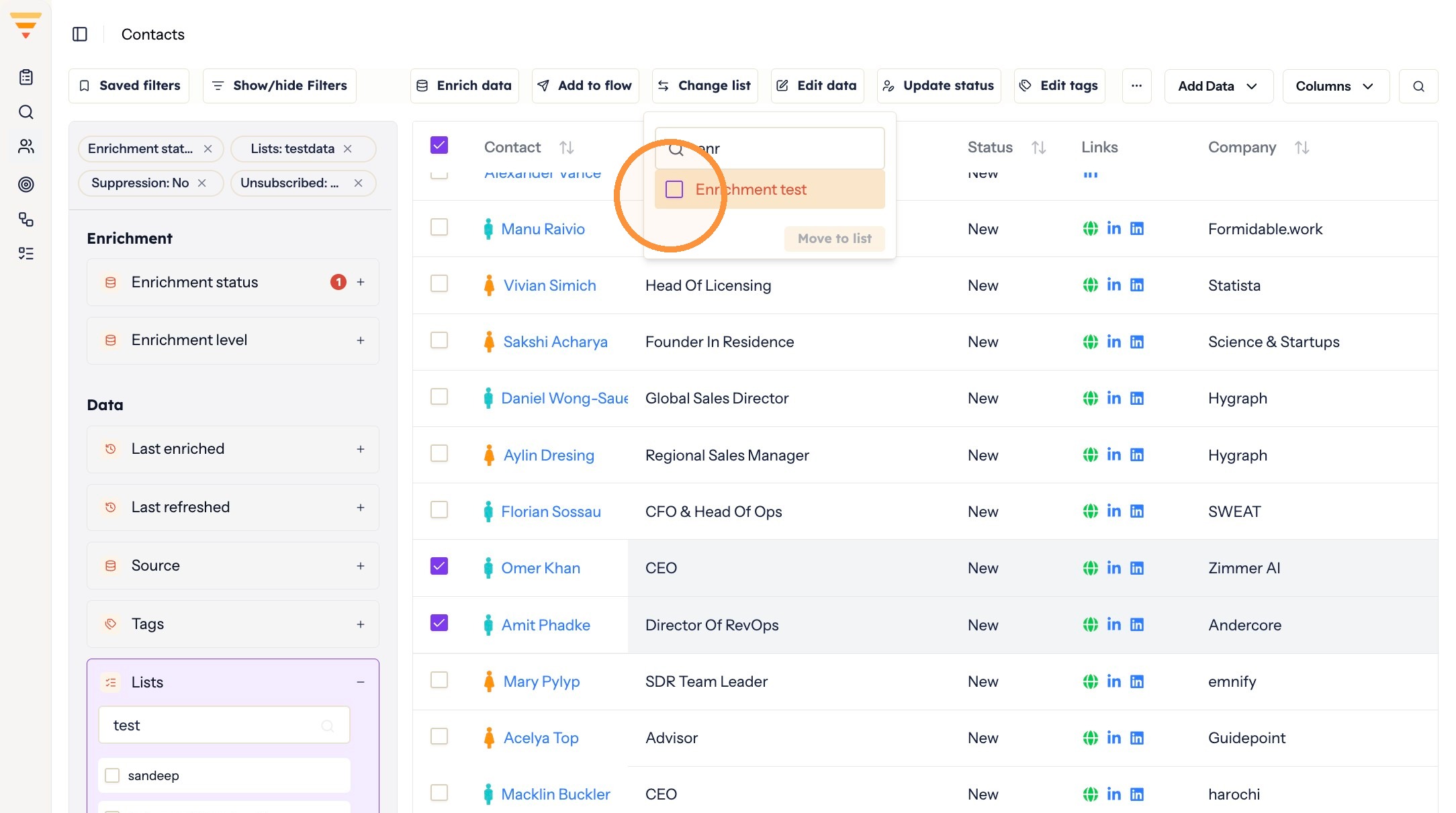The image size is (1456, 813).
Task: Remove the Suppression: No filter chip
Action: 201,183
